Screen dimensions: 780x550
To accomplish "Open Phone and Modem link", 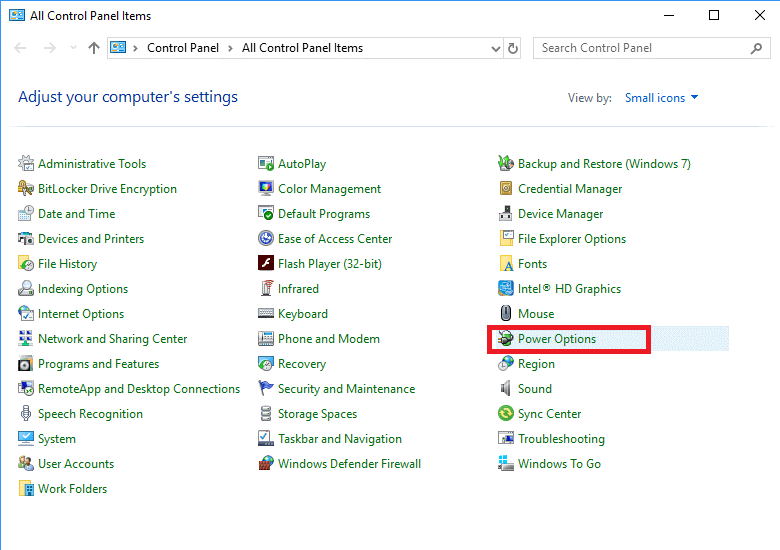I will point(329,339).
